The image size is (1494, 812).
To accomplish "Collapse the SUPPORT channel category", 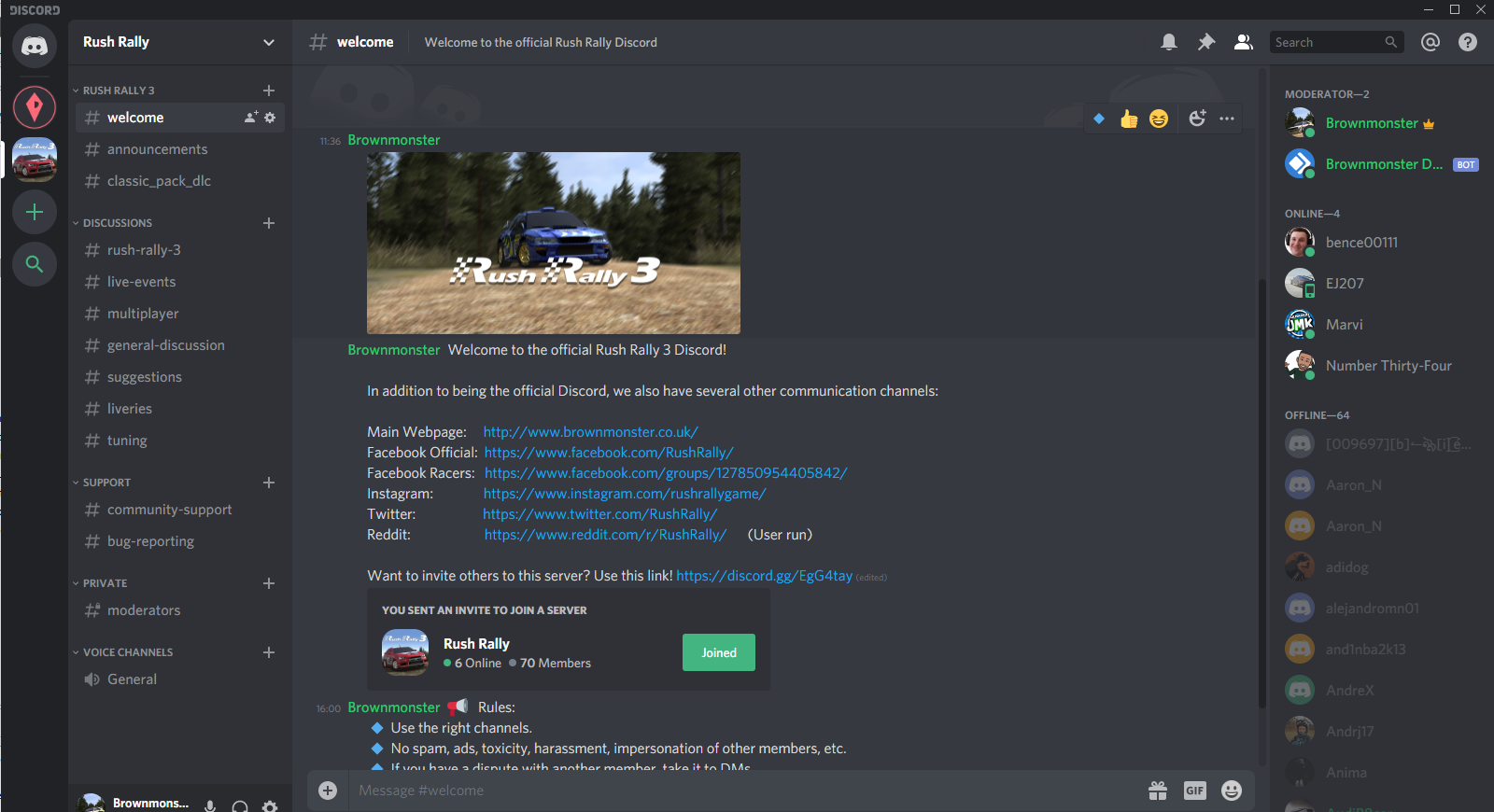I will (x=106, y=483).
